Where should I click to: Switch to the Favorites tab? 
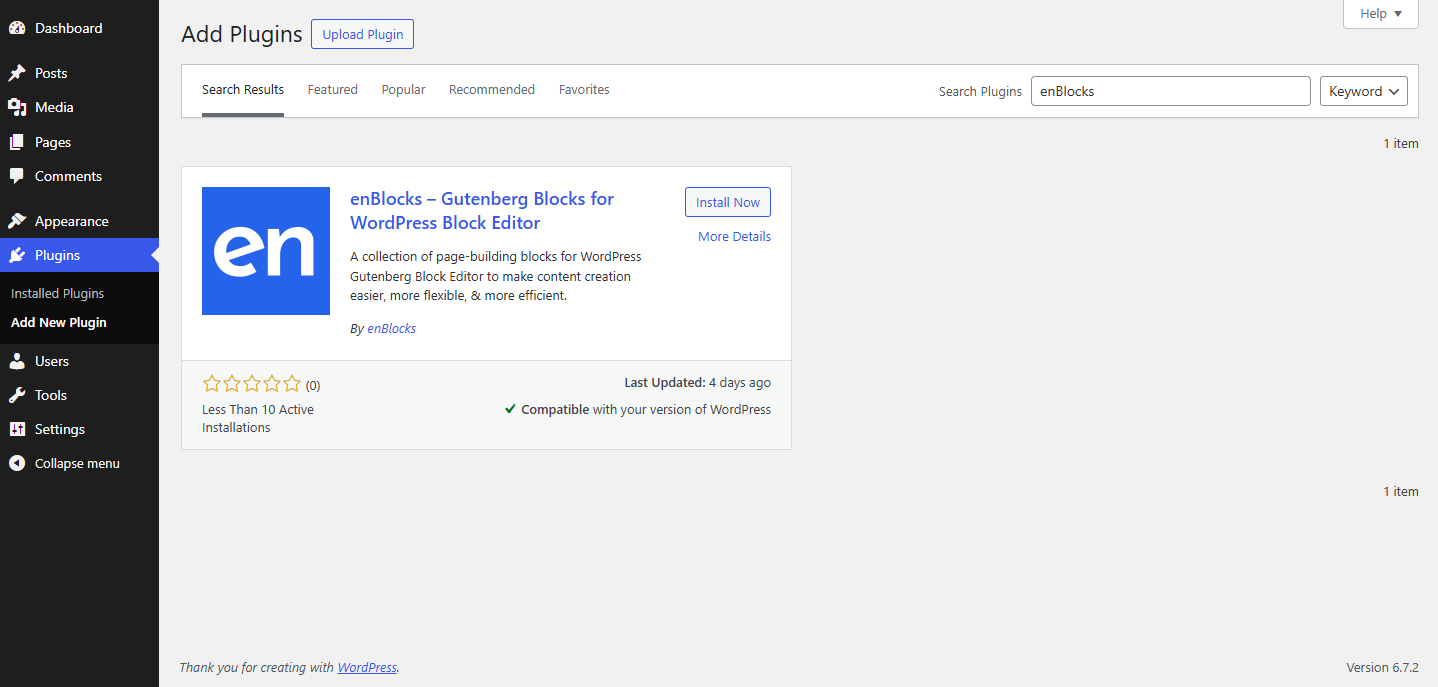584,90
